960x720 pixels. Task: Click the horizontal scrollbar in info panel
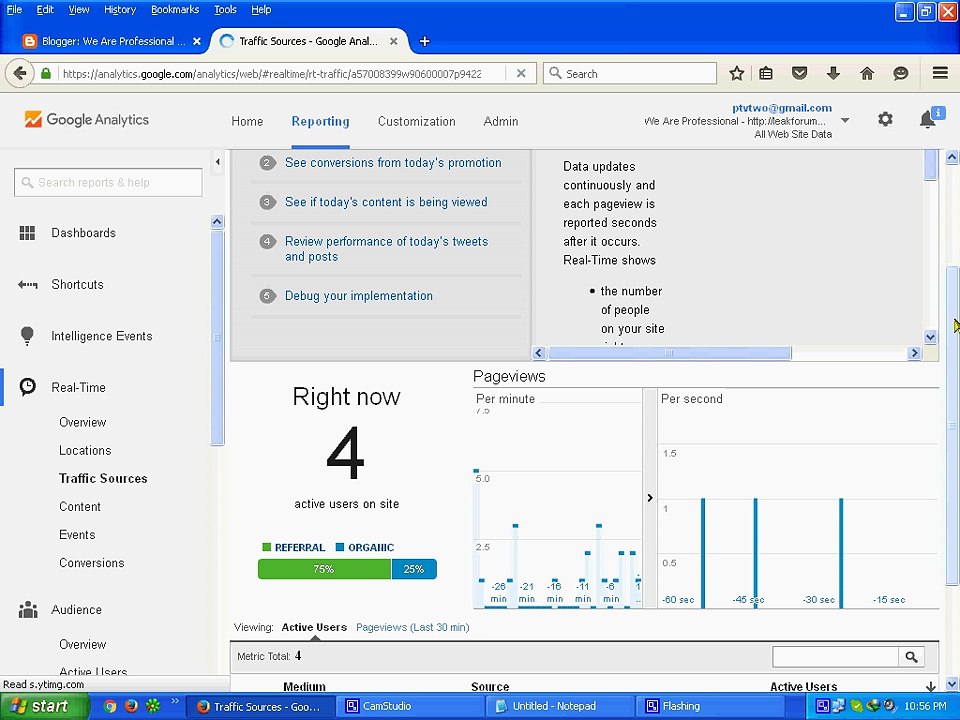(669, 353)
